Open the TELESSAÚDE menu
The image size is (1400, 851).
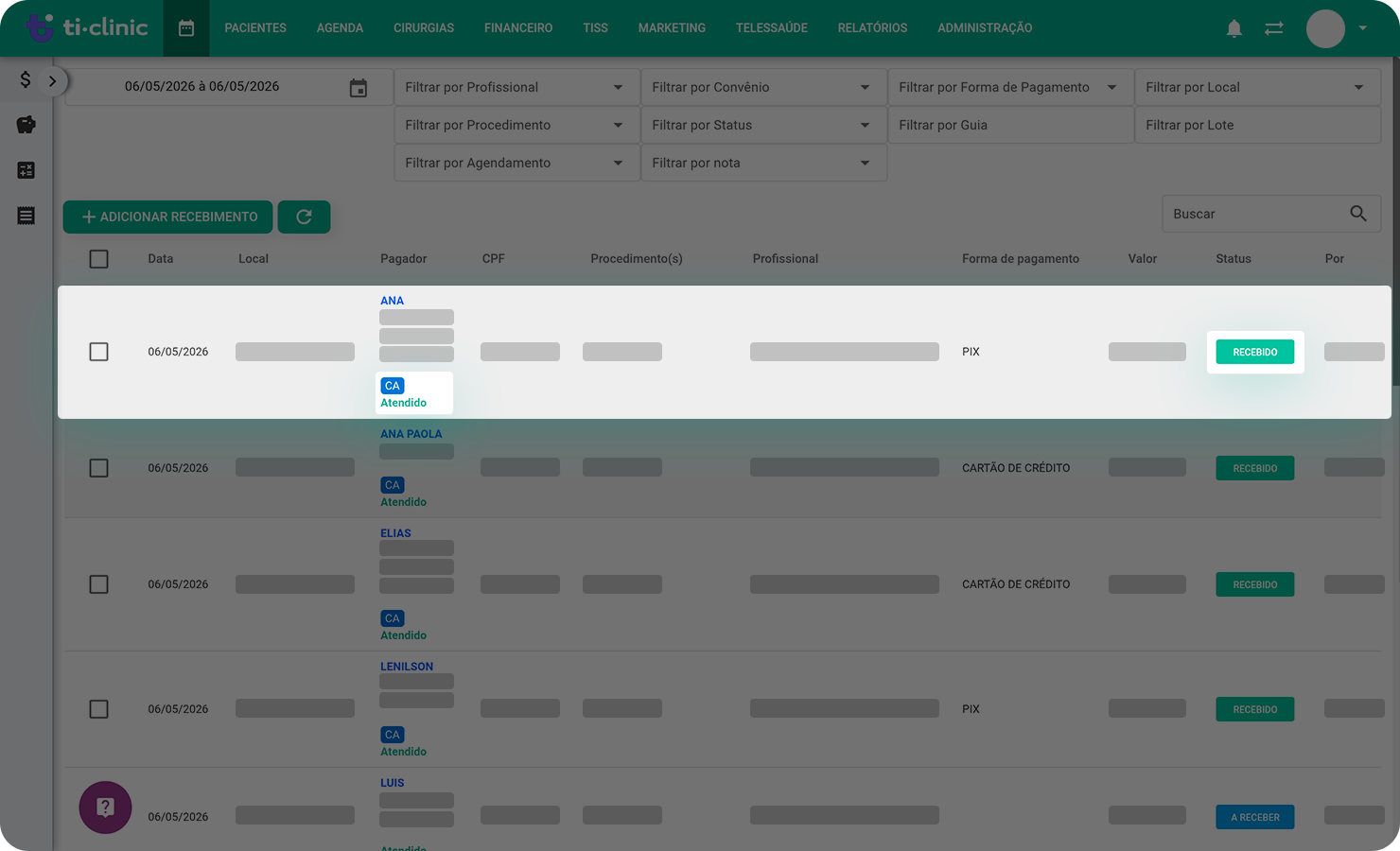point(772,28)
